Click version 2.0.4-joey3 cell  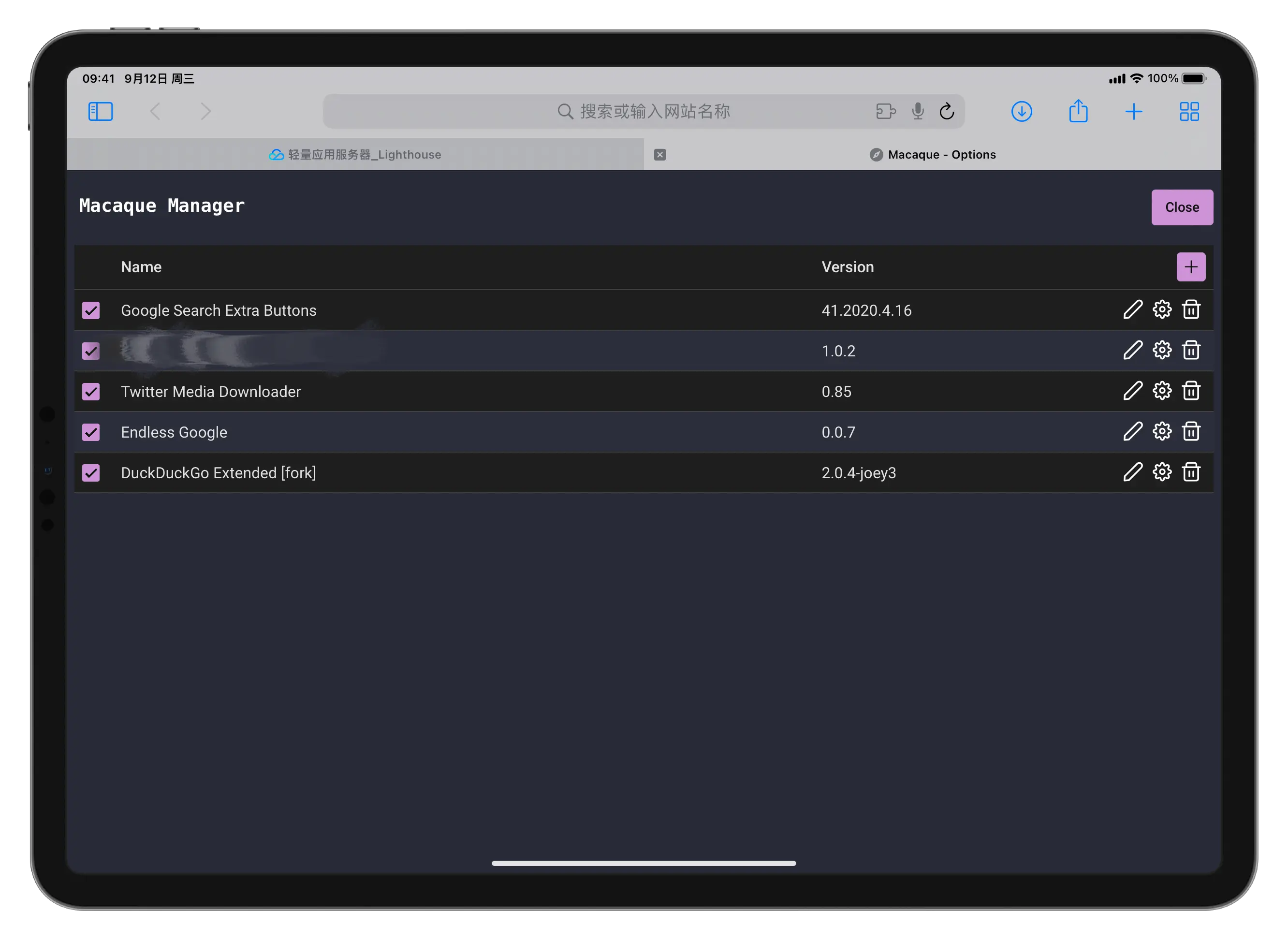coord(859,473)
